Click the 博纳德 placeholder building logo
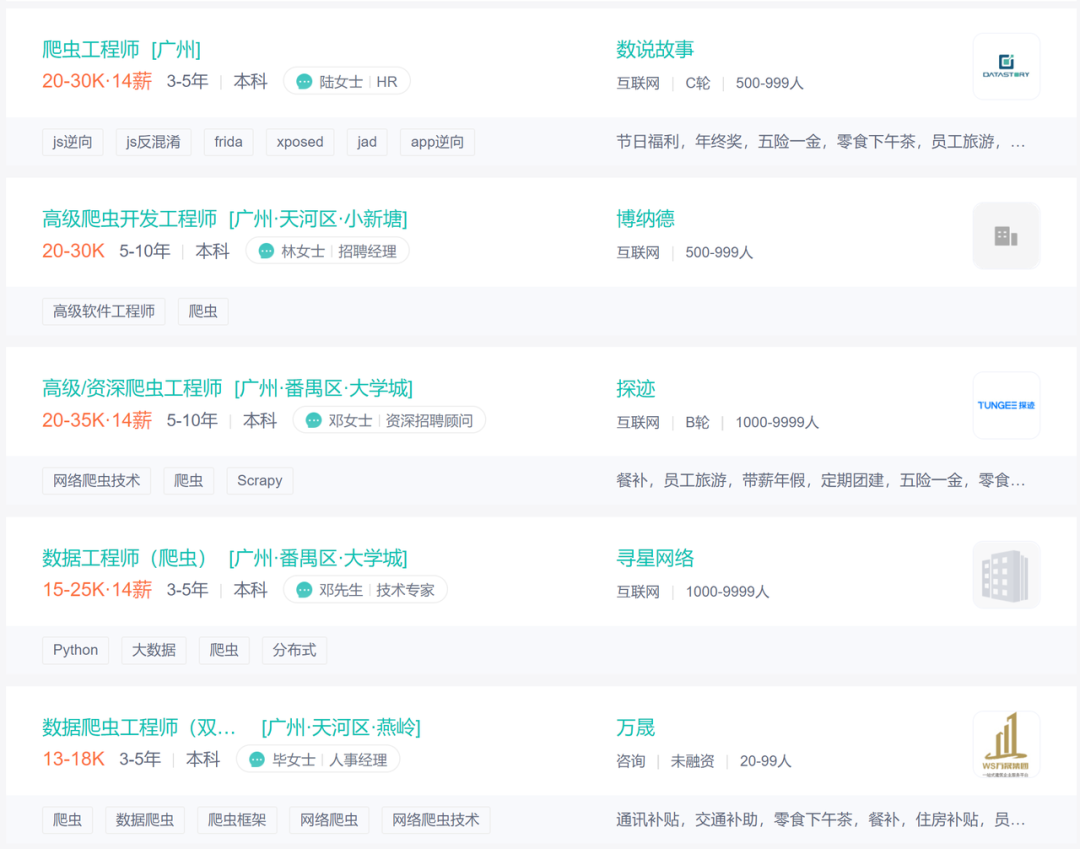 pos(1006,235)
